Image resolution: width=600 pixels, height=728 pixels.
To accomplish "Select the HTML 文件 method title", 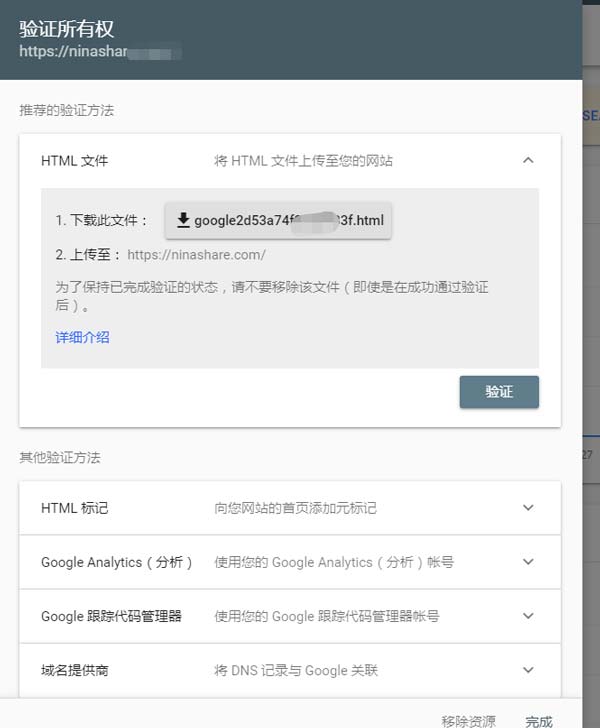I will click(x=74, y=161).
